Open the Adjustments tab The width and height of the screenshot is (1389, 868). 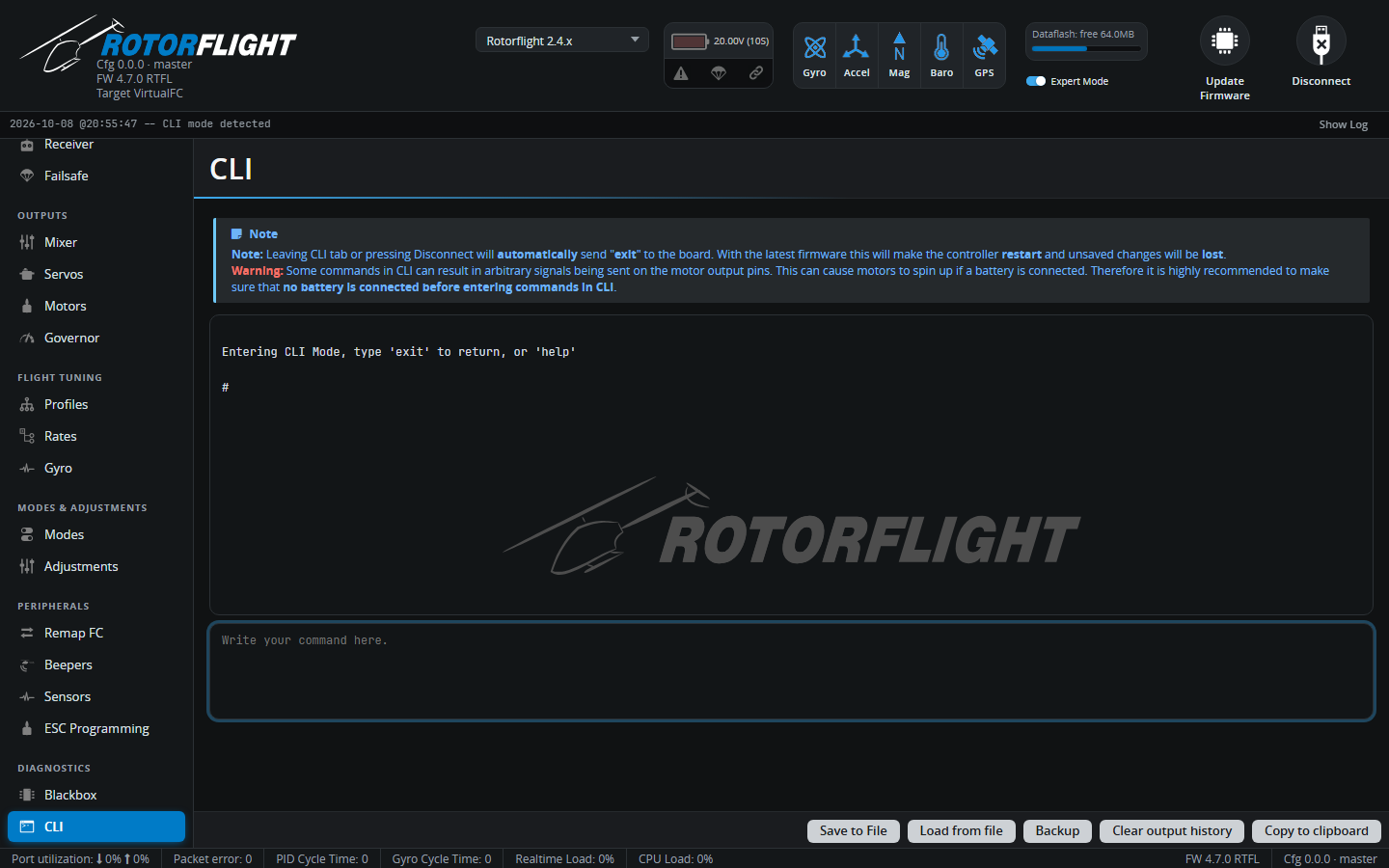pos(96,566)
